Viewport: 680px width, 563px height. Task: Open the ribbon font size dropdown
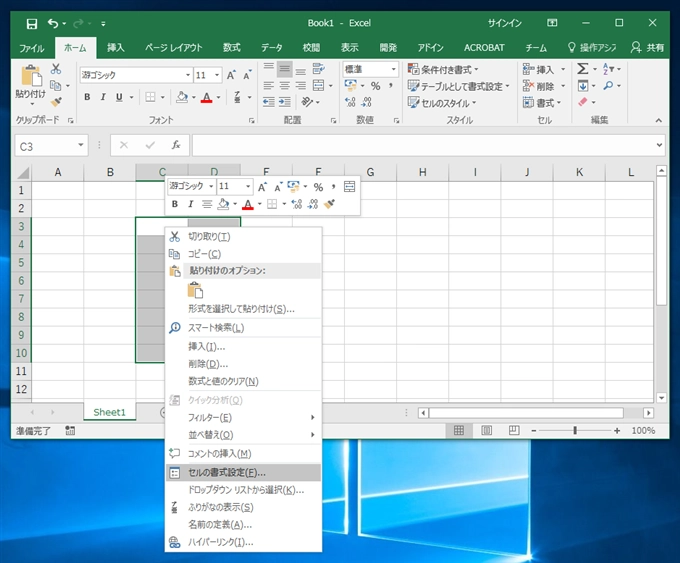[x=217, y=75]
